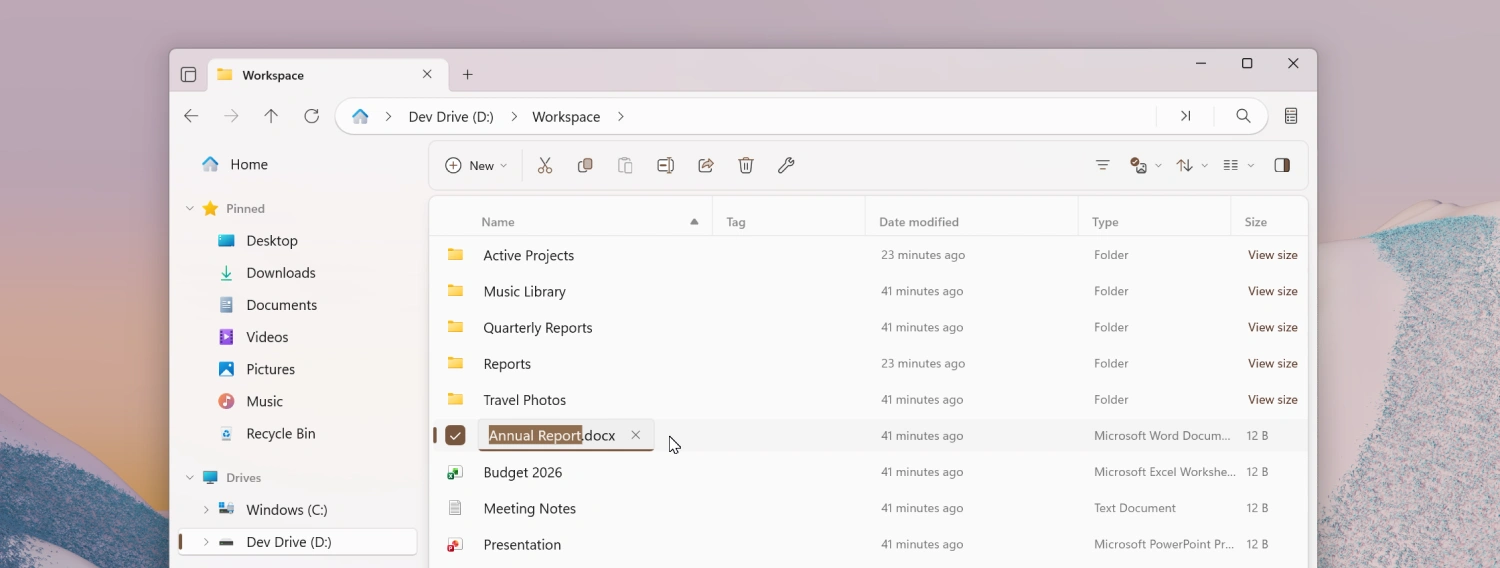Image resolution: width=1500 pixels, height=568 pixels.
Task: Open the selection options filter icon
Action: pyautogui.click(x=1103, y=166)
